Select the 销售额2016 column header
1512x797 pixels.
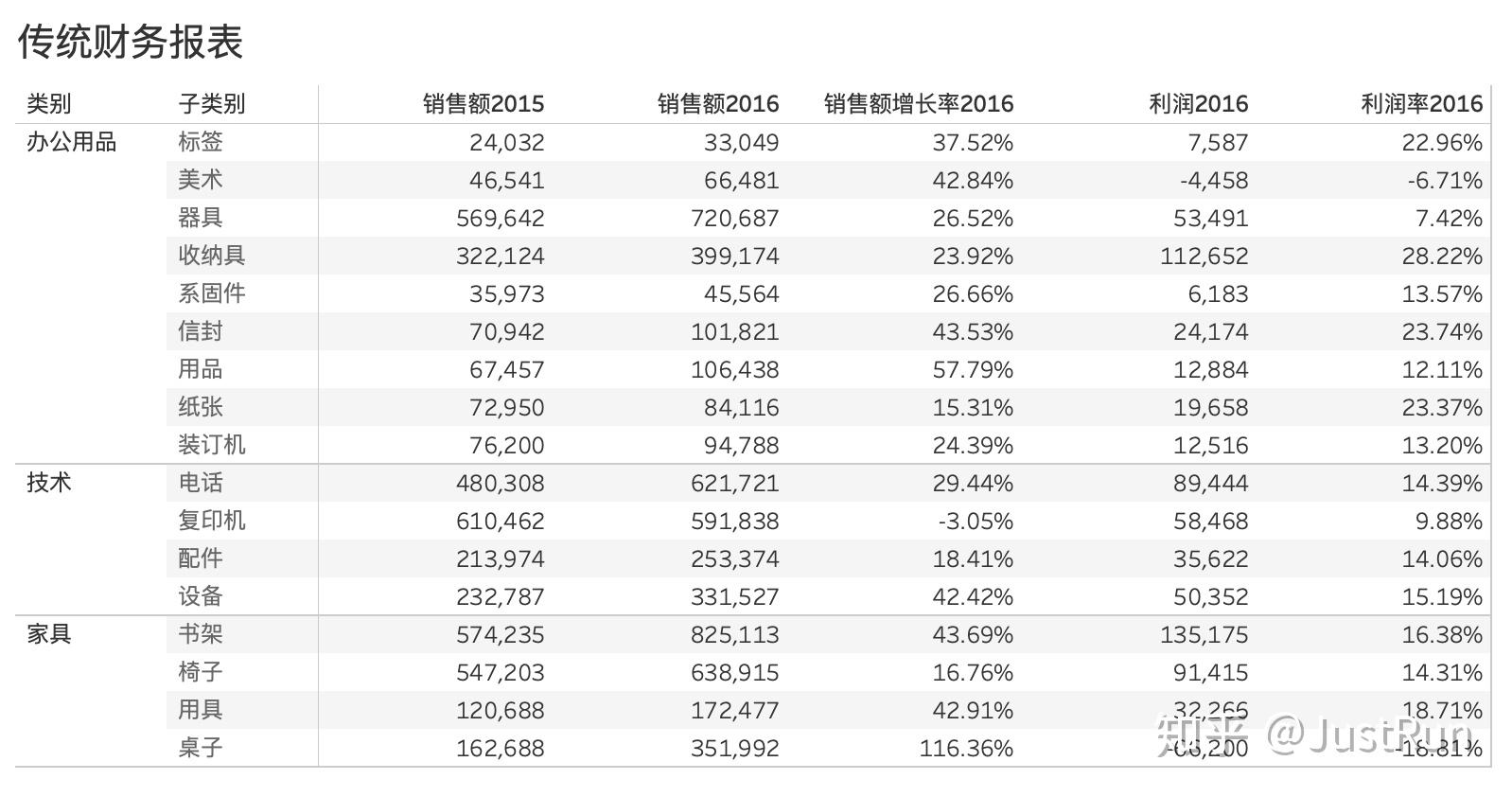tap(717, 104)
